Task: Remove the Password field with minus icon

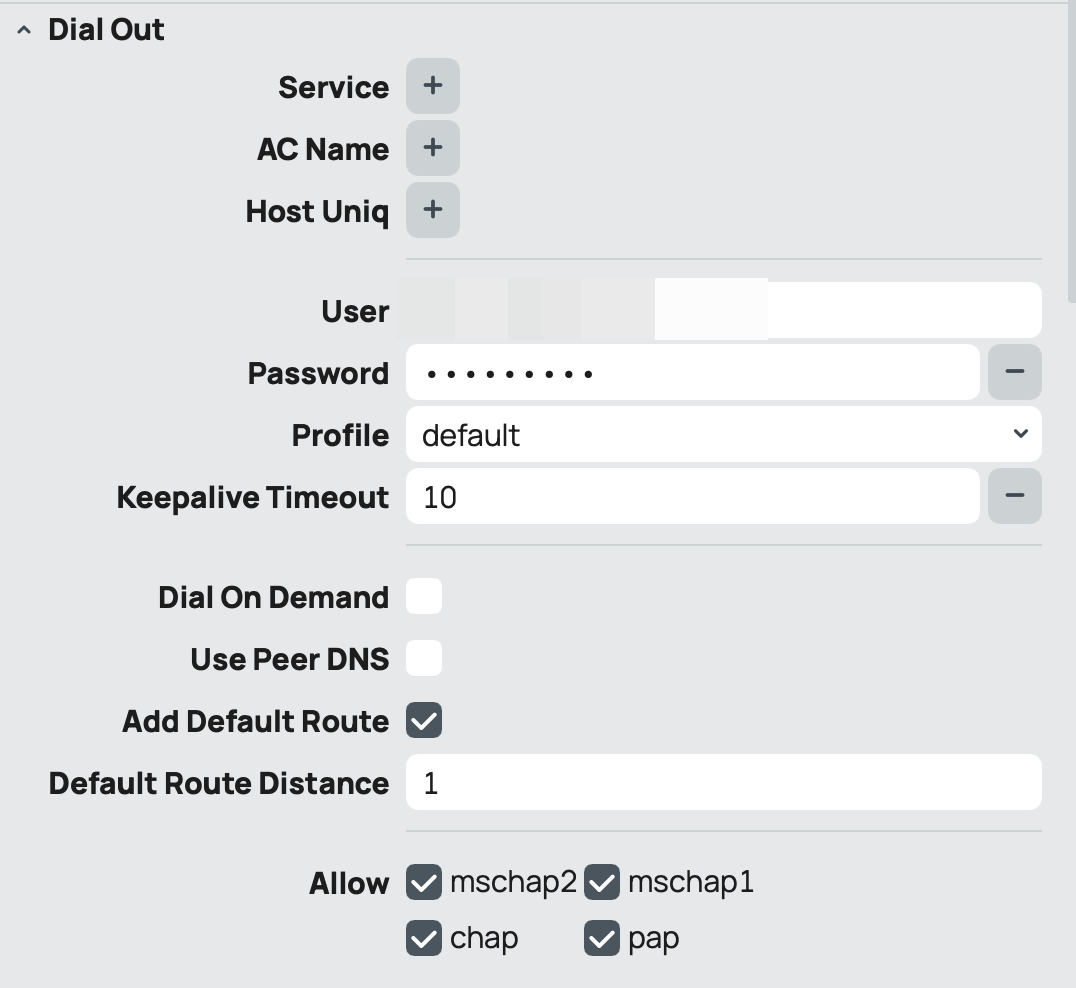Action: pyautogui.click(x=1014, y=372)
